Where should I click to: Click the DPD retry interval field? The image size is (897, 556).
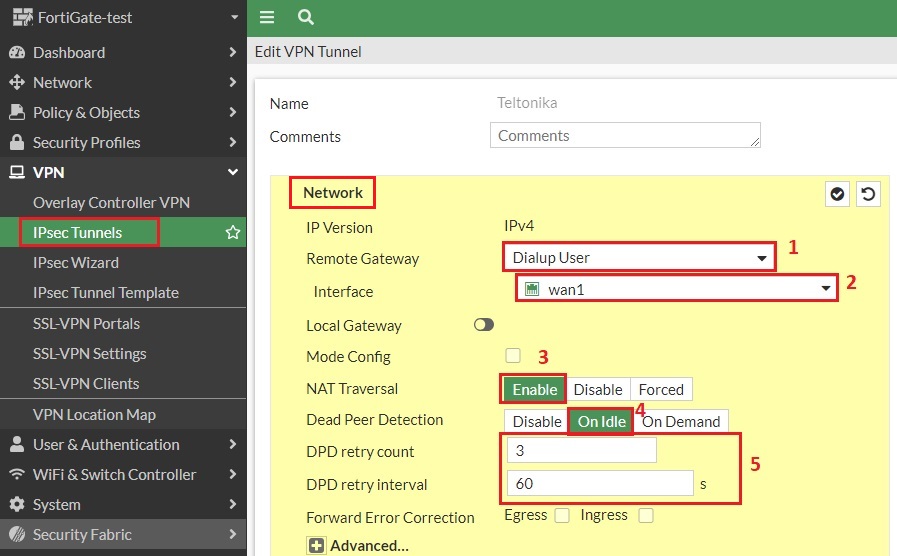click(599, 484)
